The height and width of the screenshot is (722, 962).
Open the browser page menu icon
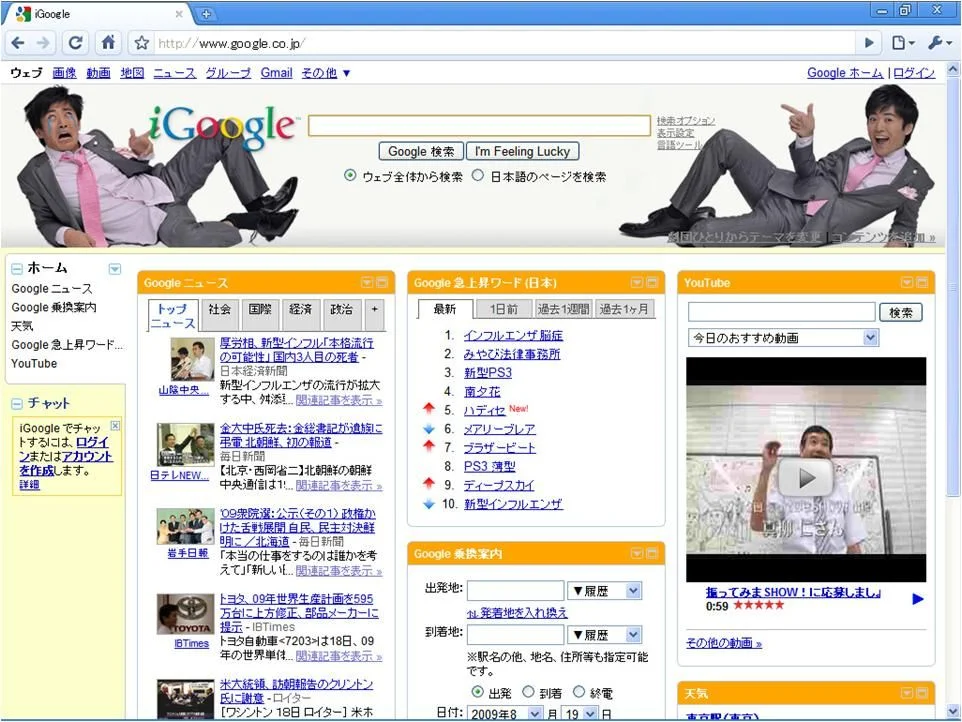pyautogui.click(x=902, y=43)
